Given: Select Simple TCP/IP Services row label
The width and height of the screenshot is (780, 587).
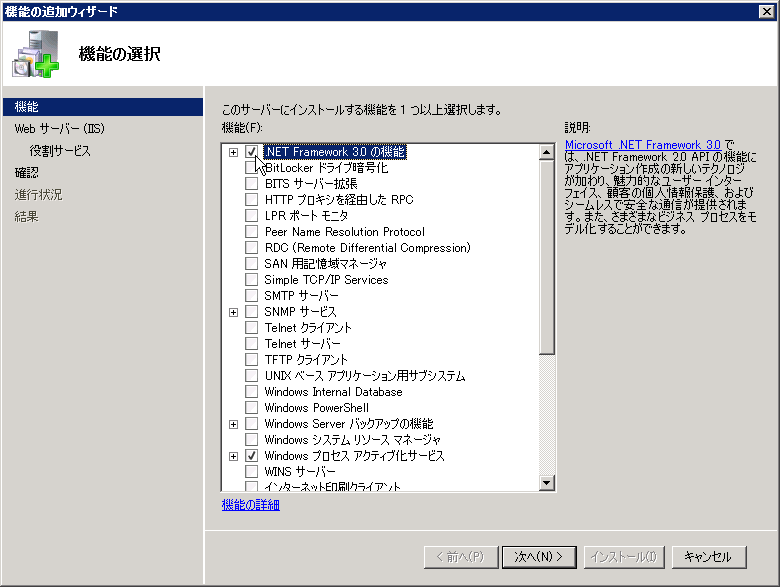Looking at the screenshot, I should pos(326,280).
